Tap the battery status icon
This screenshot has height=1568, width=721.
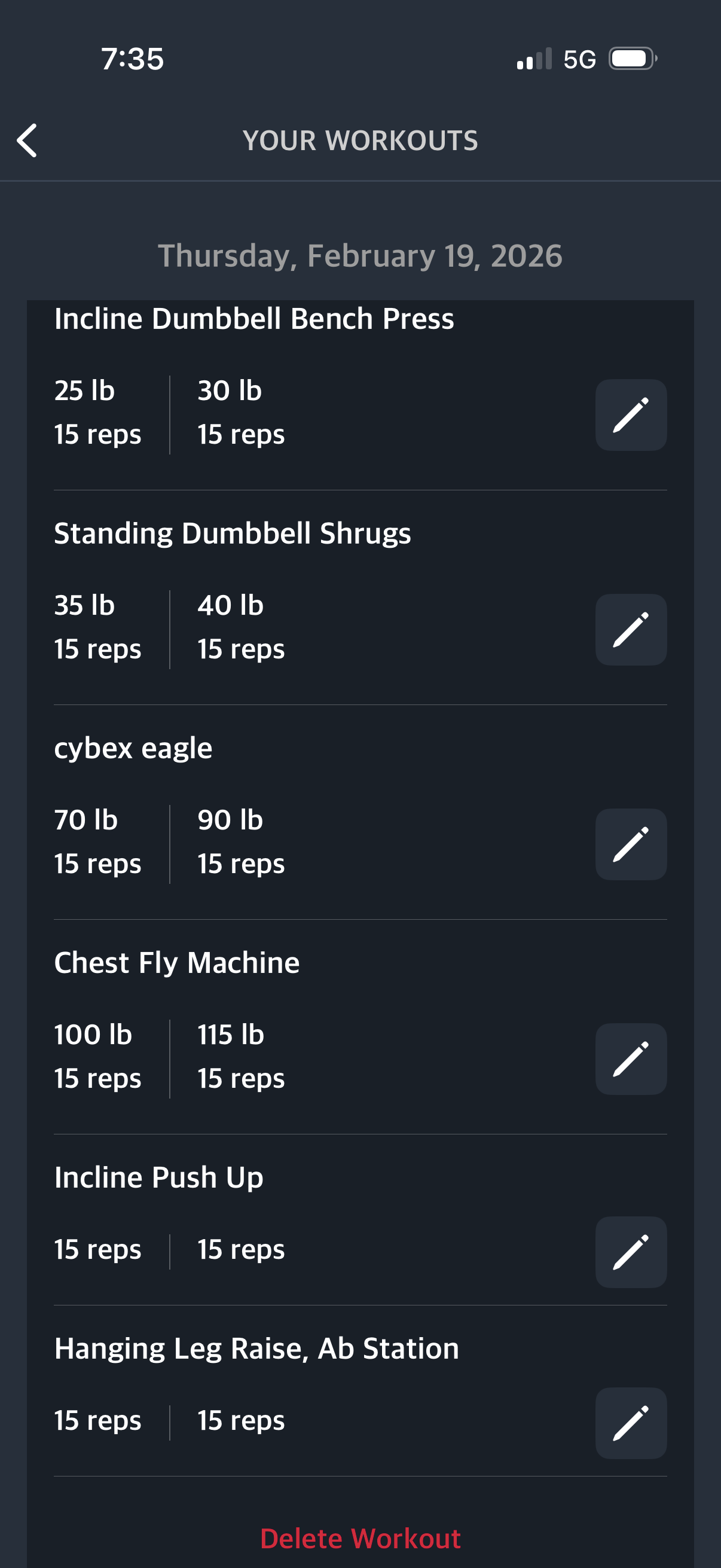[632, 59]
